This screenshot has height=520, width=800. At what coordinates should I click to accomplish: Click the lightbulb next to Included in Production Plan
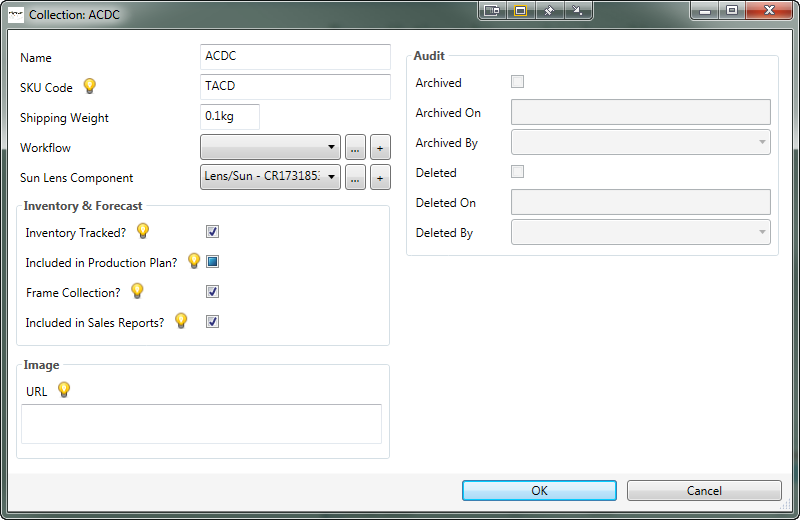coord(194,261)
